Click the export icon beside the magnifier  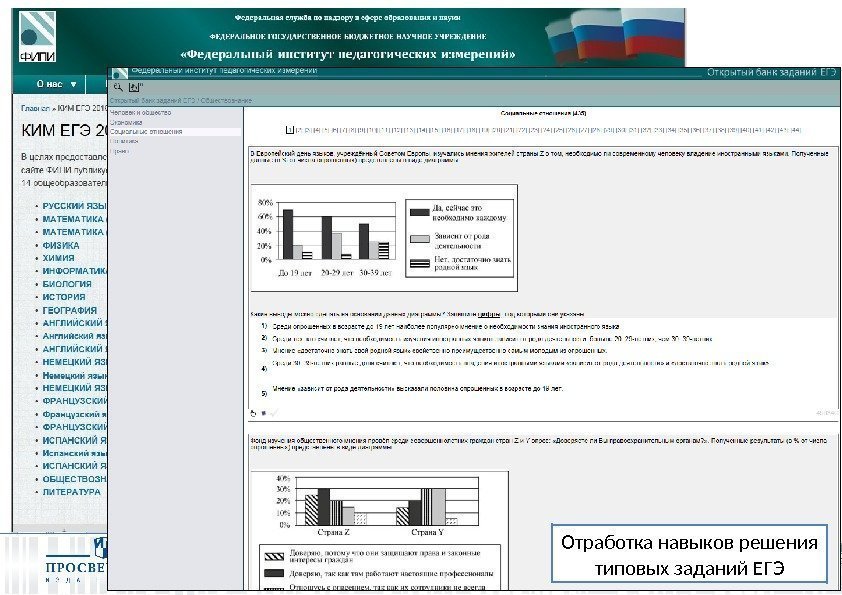point(134,87)
